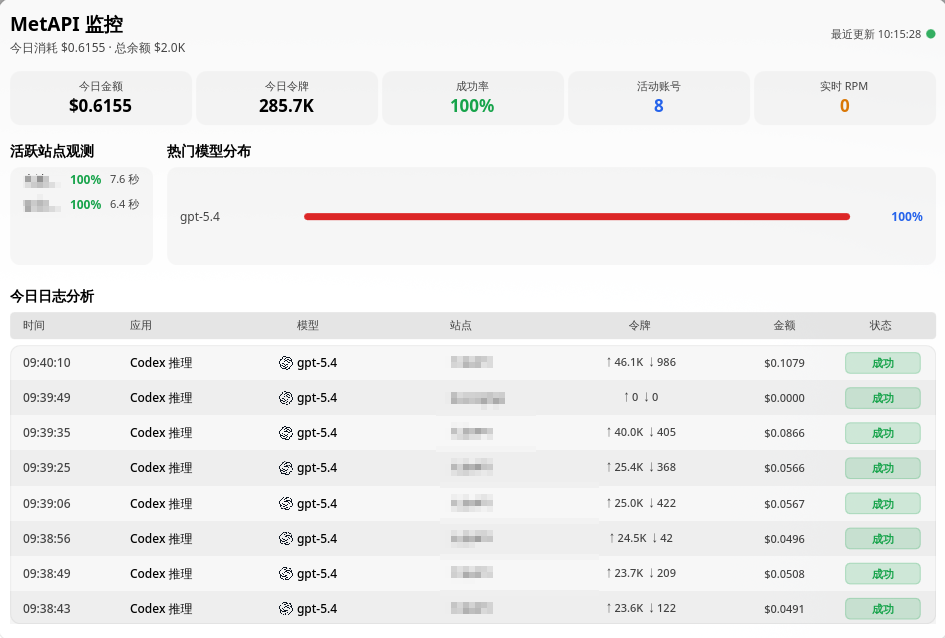Open the 今日金额 $0.6155 card

tap(101, 98)
